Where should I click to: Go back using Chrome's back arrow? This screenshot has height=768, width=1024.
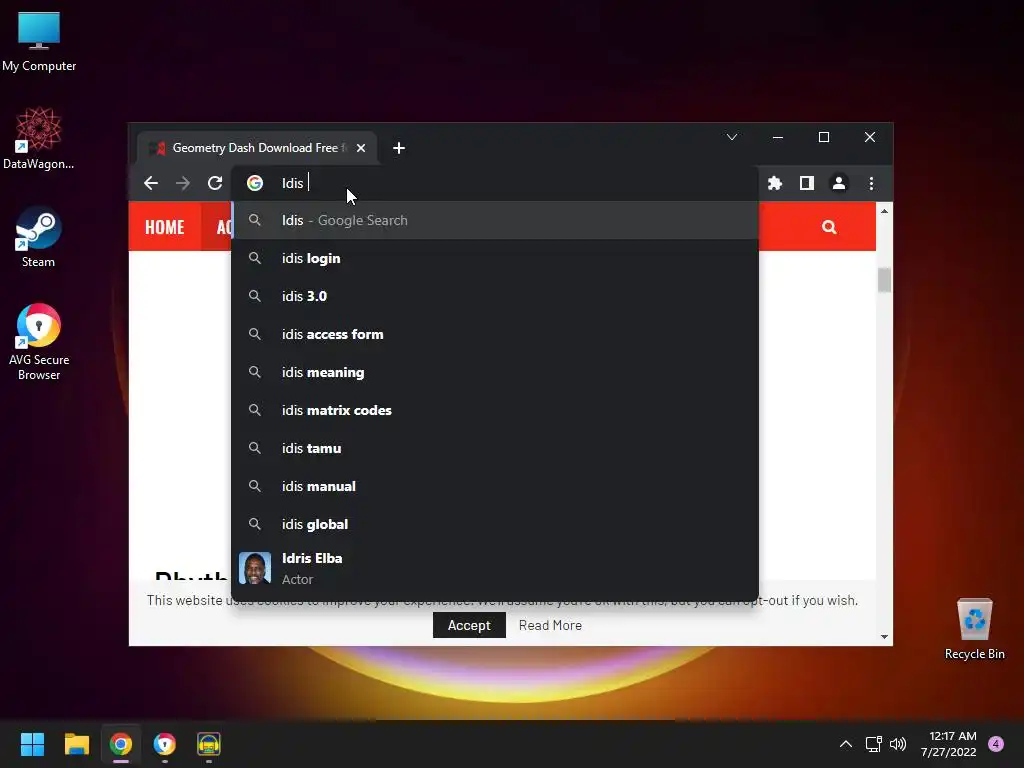pos(151,184)
